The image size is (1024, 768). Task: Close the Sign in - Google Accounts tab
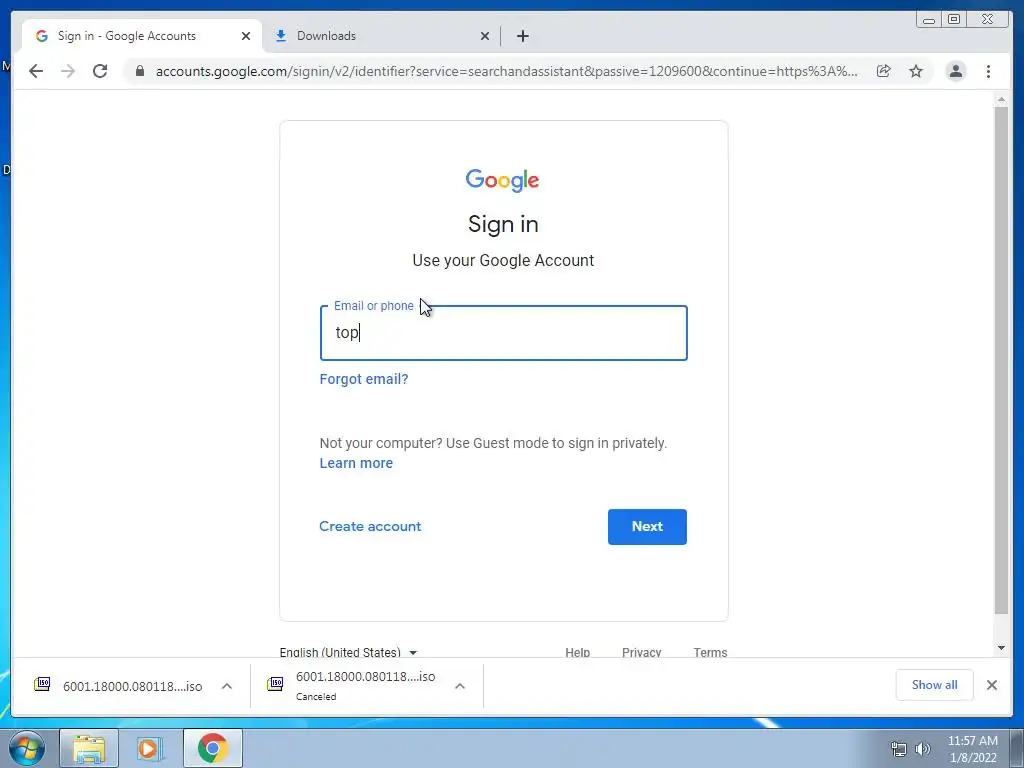[246, 36]
